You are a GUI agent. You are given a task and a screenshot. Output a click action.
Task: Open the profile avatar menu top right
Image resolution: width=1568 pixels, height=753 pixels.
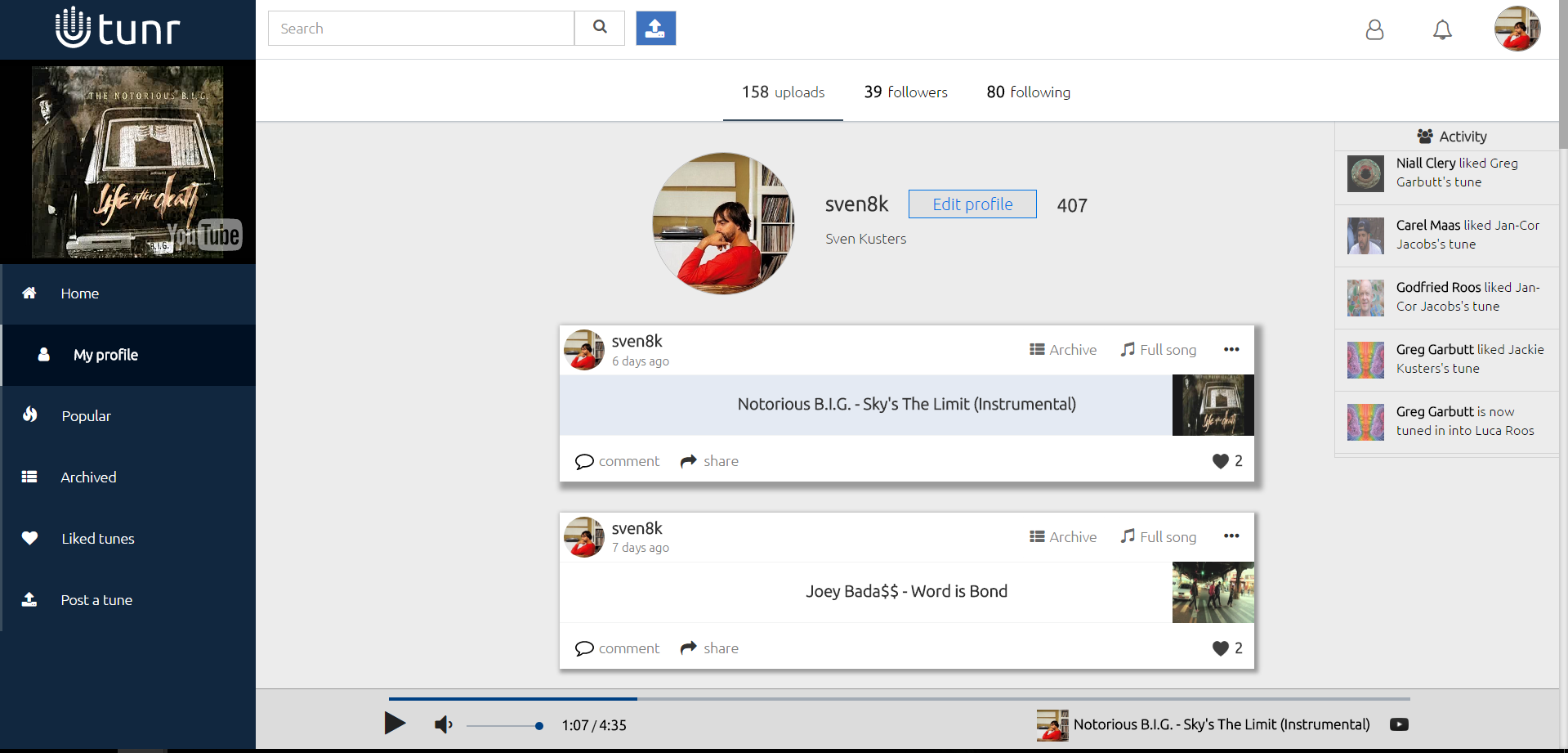1517,29
